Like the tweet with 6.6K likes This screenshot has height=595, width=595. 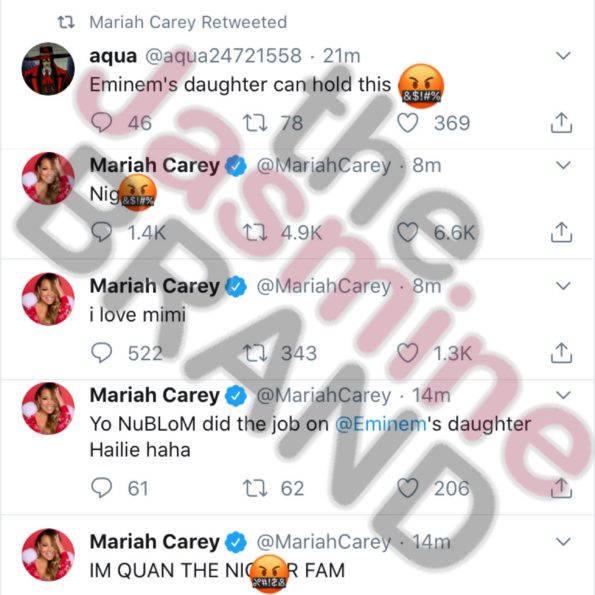click(408, 232)
